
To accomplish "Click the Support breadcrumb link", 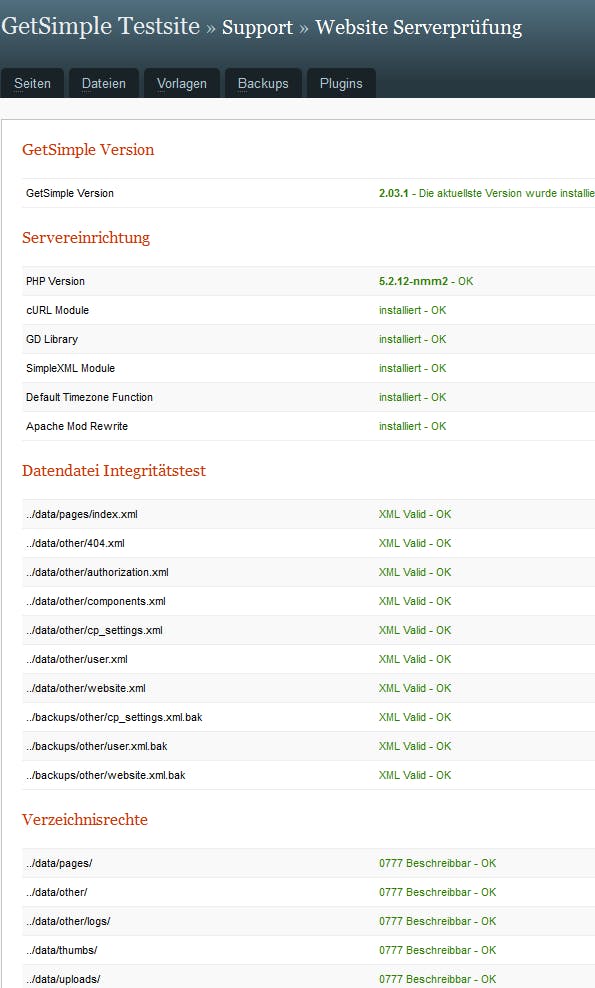I will 257,28.
